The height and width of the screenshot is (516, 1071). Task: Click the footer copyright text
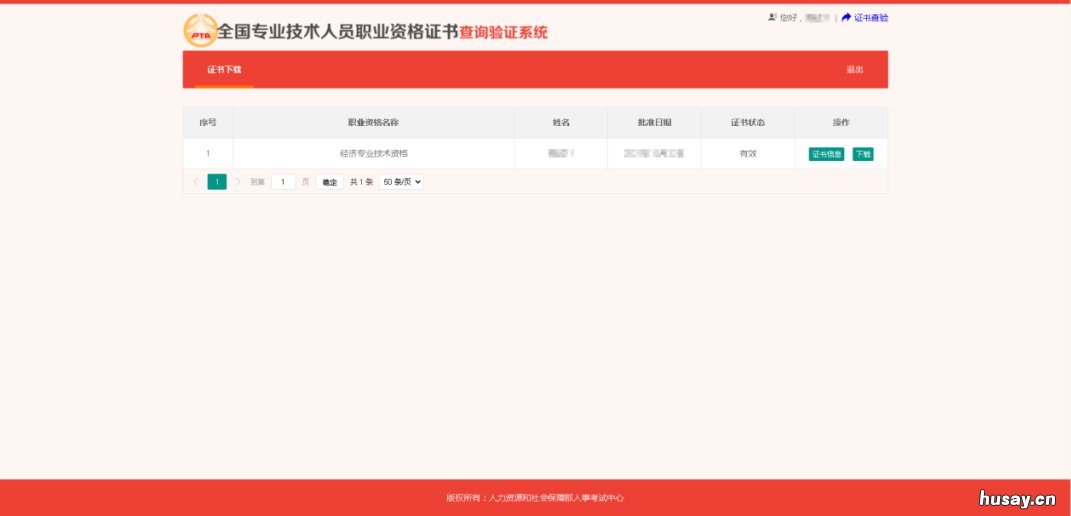(535, 498)
